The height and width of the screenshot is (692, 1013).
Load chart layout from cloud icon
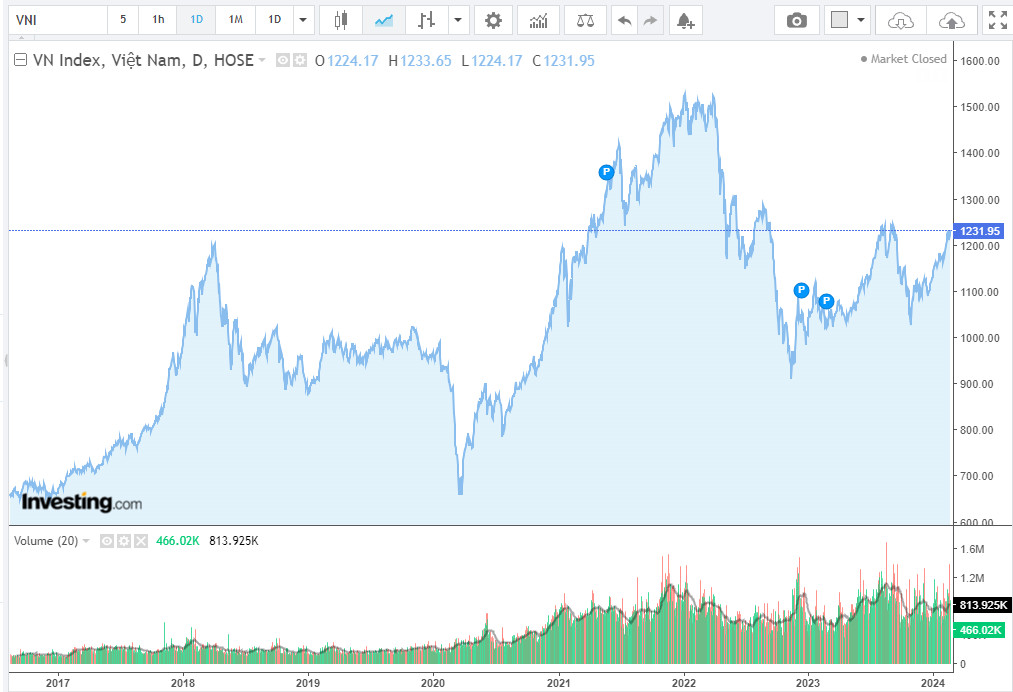point(901,20)
